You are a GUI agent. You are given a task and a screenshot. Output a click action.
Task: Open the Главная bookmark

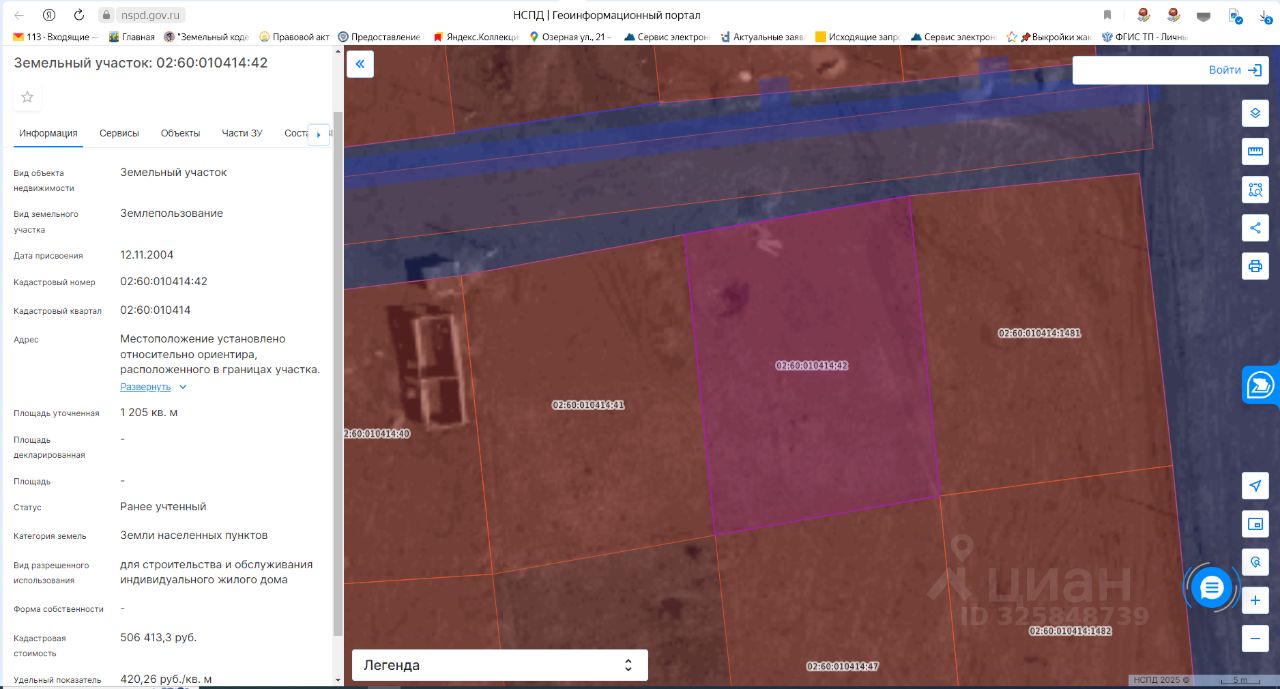click(131, 37)
